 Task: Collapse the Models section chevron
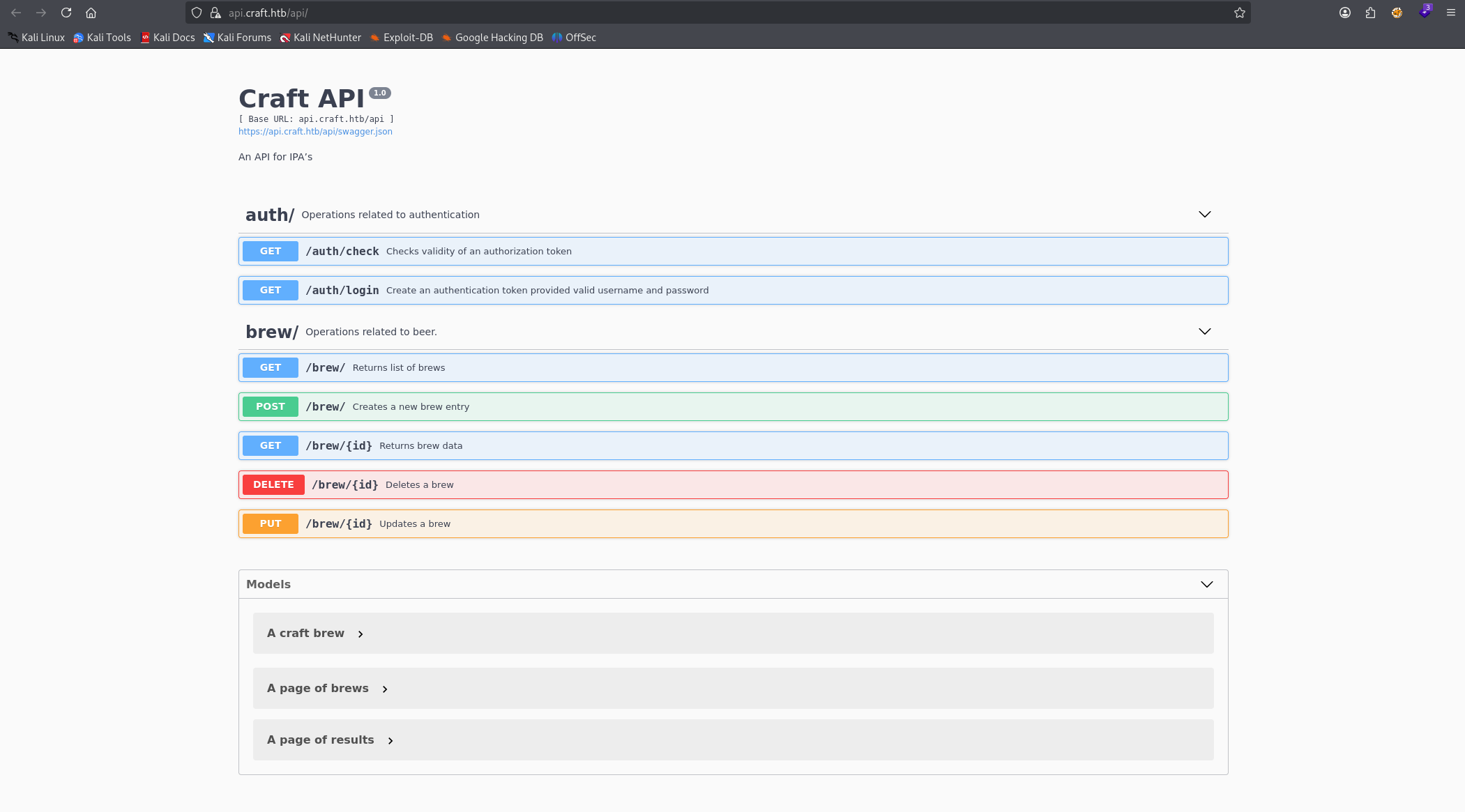coord(1206,584)
